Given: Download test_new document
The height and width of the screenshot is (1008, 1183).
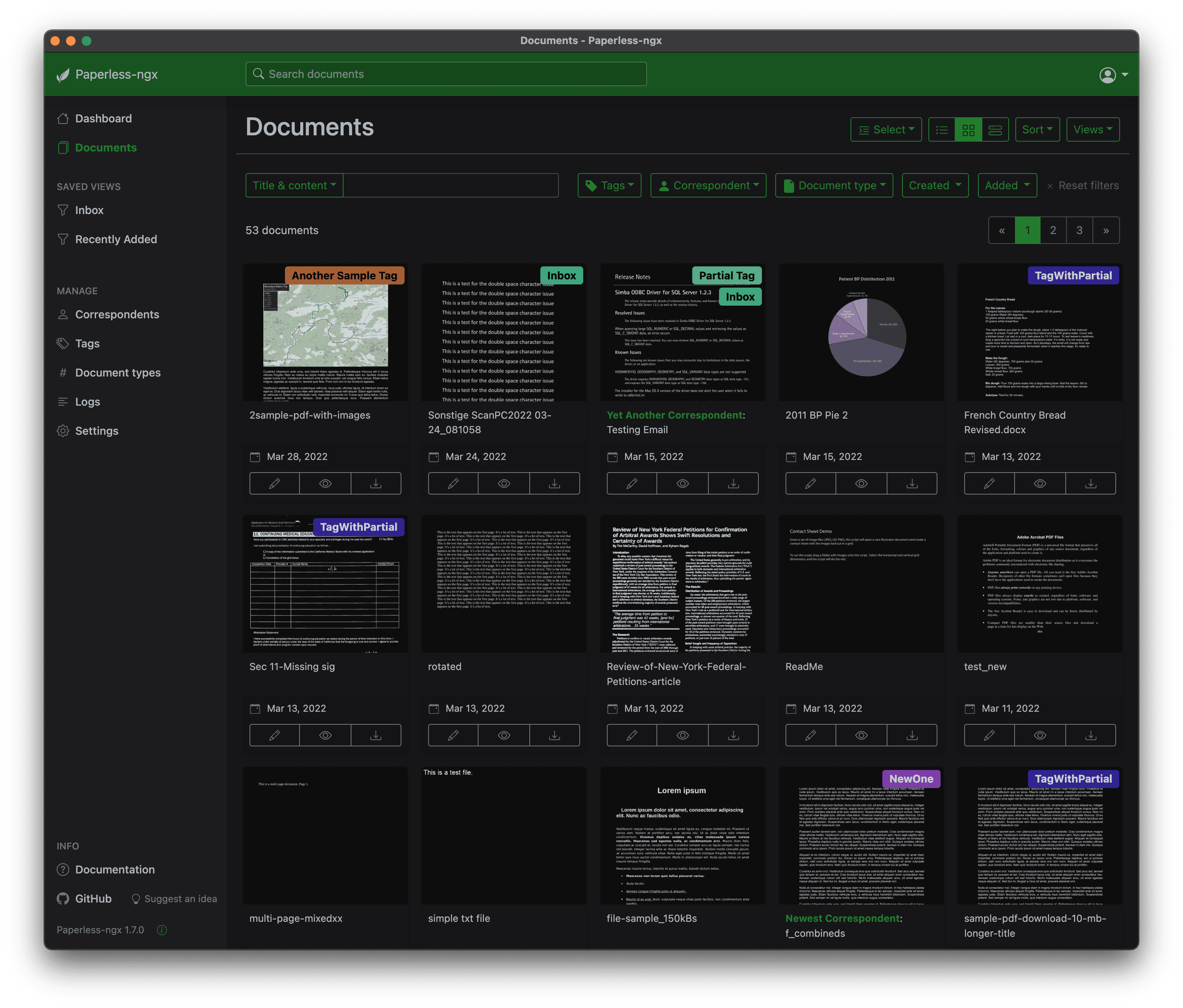Looking at the screenshot, I should click(1091, 735).
